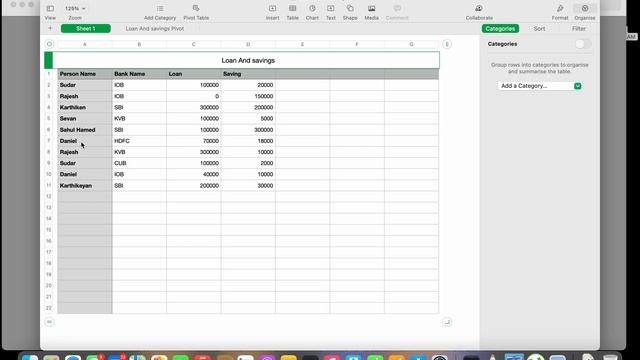
Task: Open the Add a Category dropdown
Action: (540, 86)
